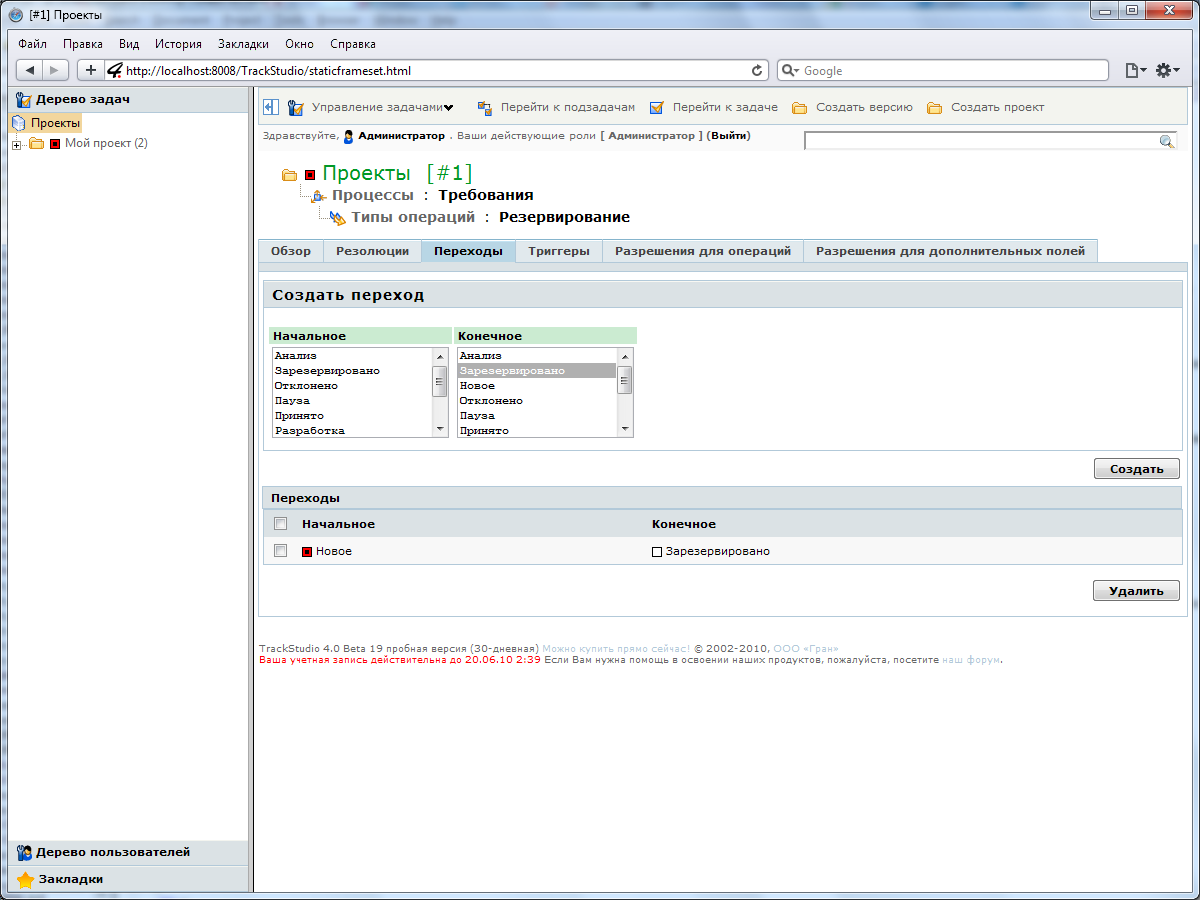Toggle the select-all checkbox in Переходы header

pyautogui.click(x=281, y=524)
